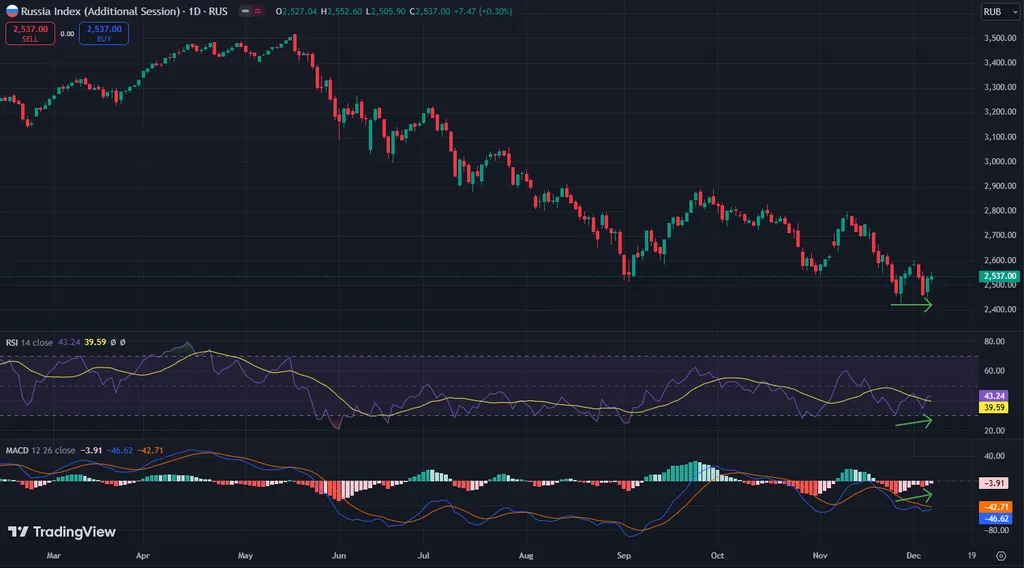Screen dimensions: 1024x568
Task: Select green arrow drawing in MACD pane
Action: pyautogui.click(x=913, y=497)
